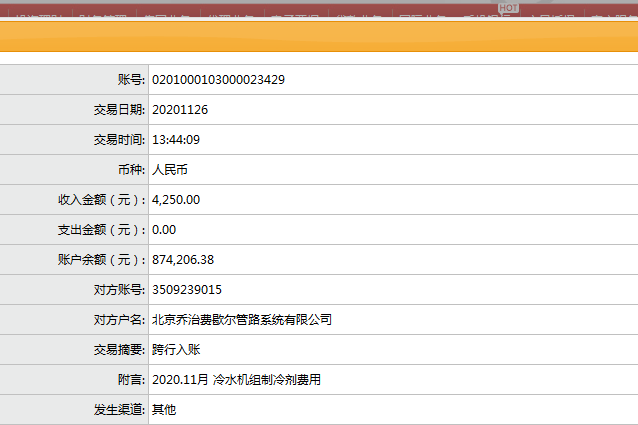This screenshot has width=638, height=425.
Task: Select the currency value 人民币
Action: (170, 169)
